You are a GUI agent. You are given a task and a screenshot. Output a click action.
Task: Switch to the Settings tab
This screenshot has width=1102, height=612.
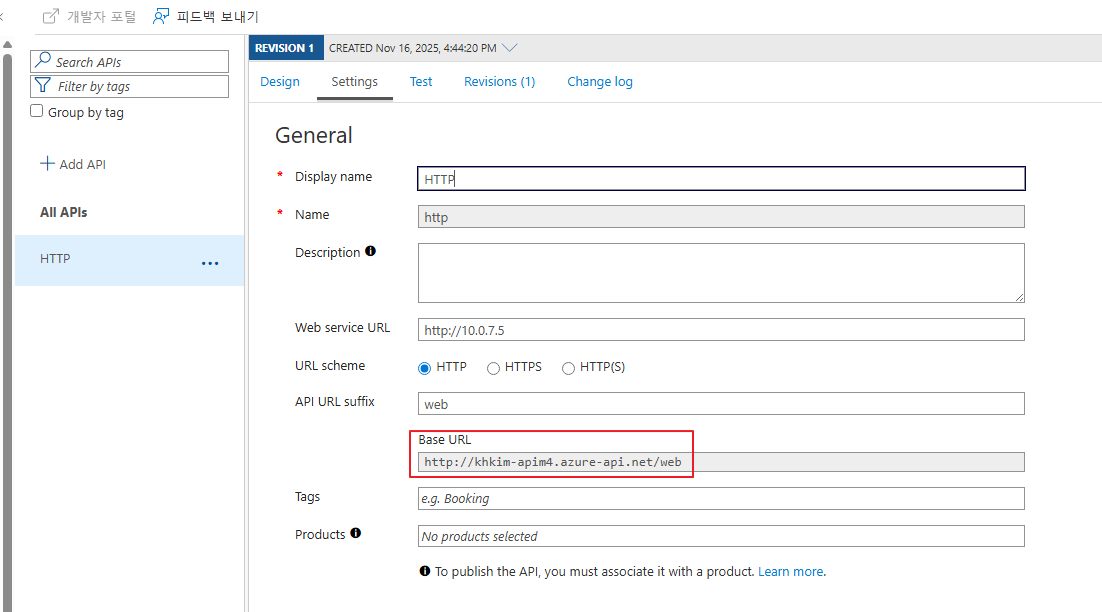point(354,82)
